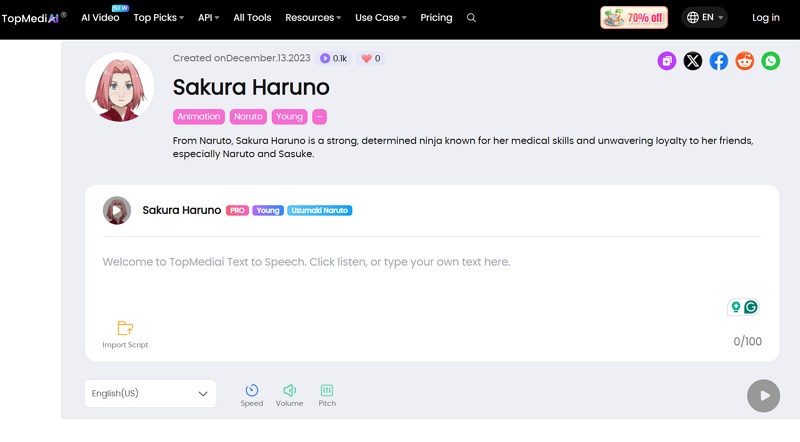
Task: Click the play count 0.1k badge
Action: coord(334,58)
